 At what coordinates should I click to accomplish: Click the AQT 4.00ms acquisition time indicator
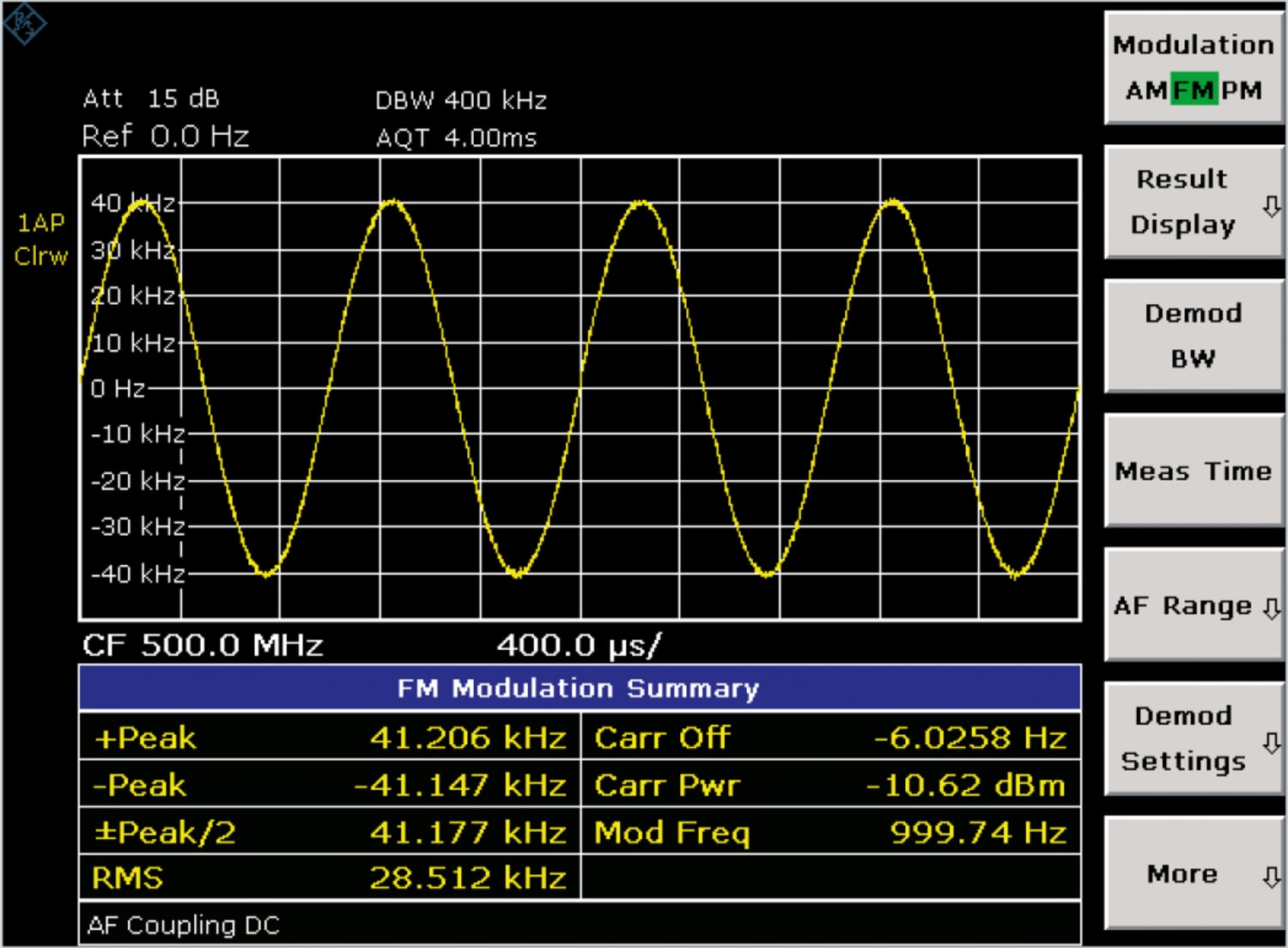(453, 137)
